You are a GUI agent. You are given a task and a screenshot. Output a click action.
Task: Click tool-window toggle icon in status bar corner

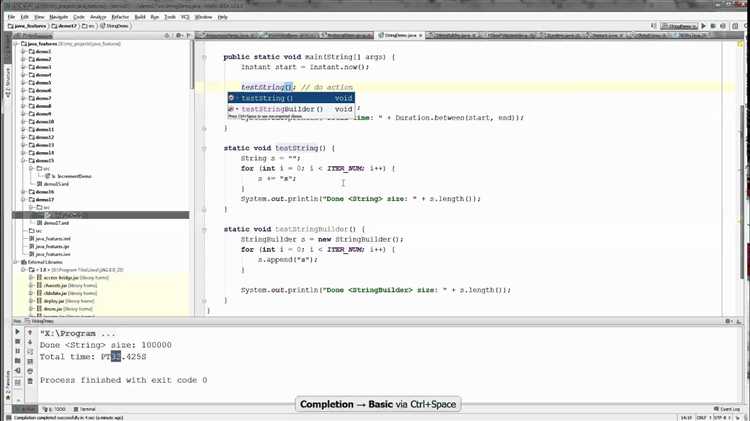8,418
